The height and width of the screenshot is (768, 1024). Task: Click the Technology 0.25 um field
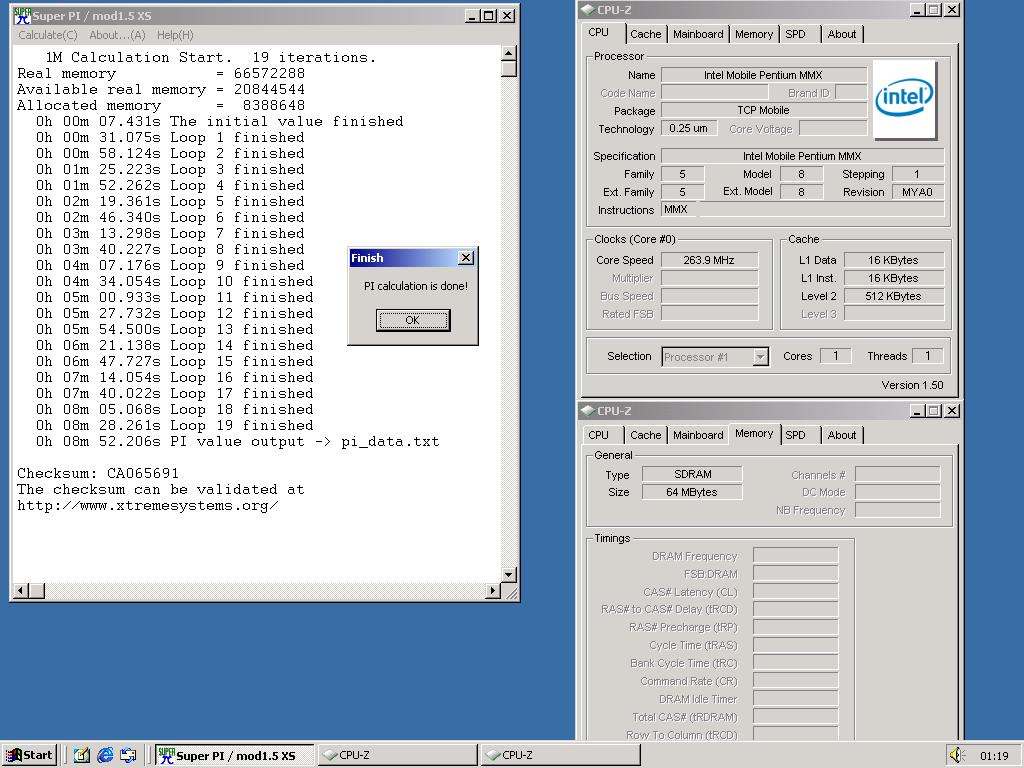click(688, 128)
